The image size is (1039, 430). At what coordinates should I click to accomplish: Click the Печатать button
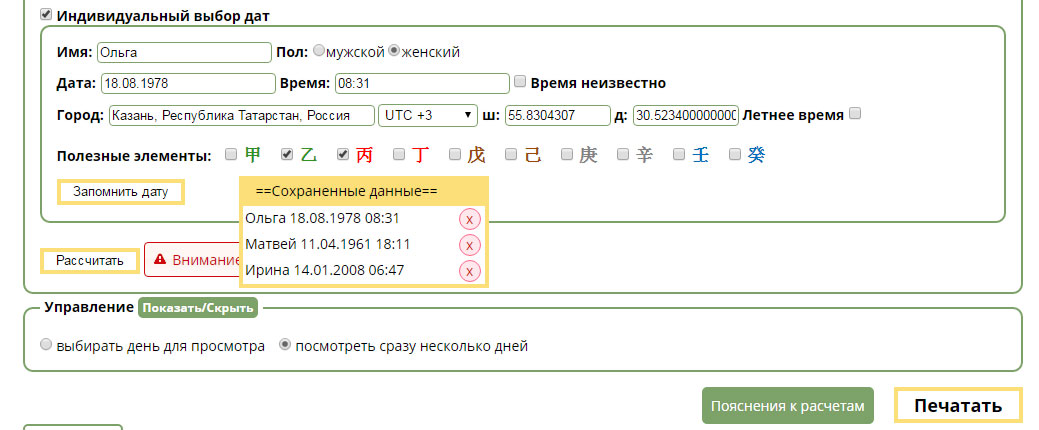958,405
